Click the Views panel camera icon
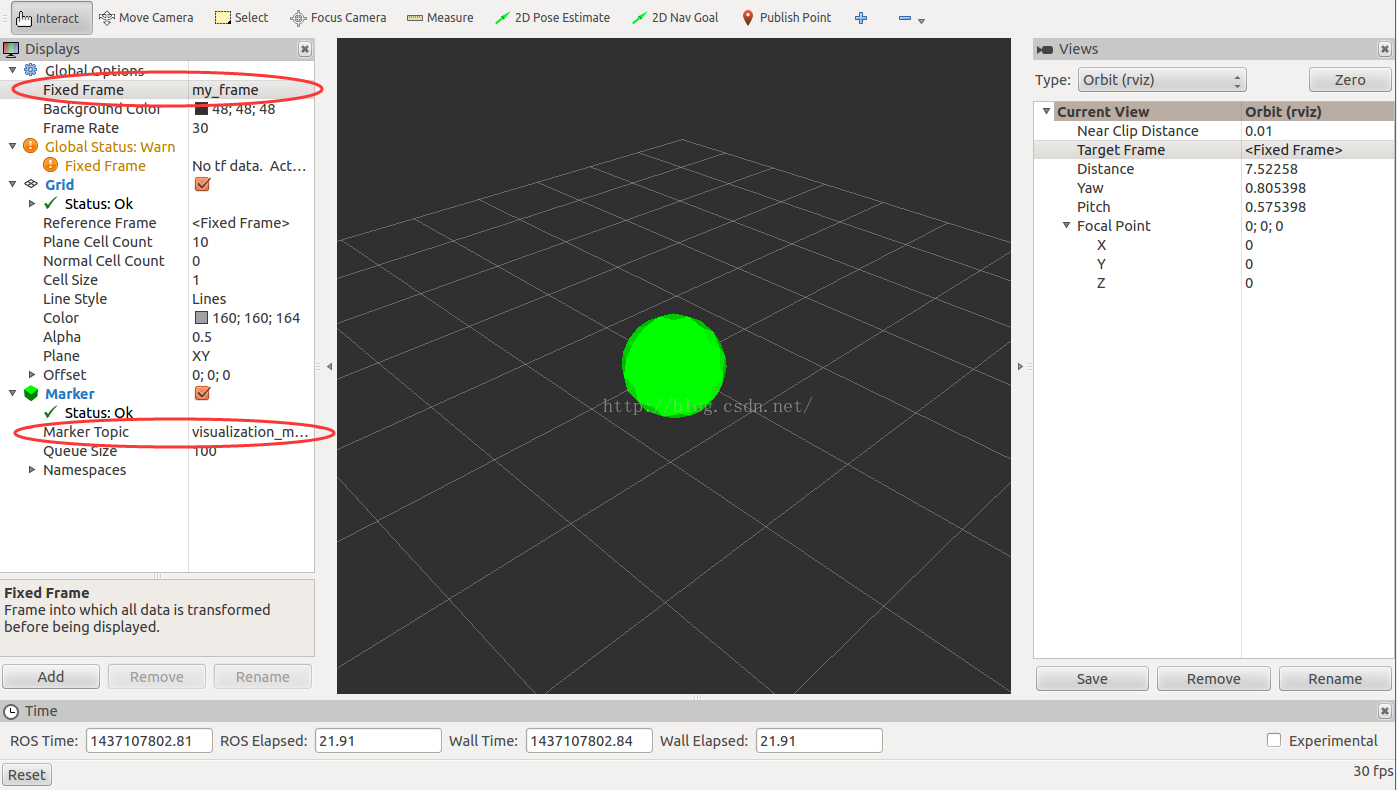 (x=1045, y=49)
